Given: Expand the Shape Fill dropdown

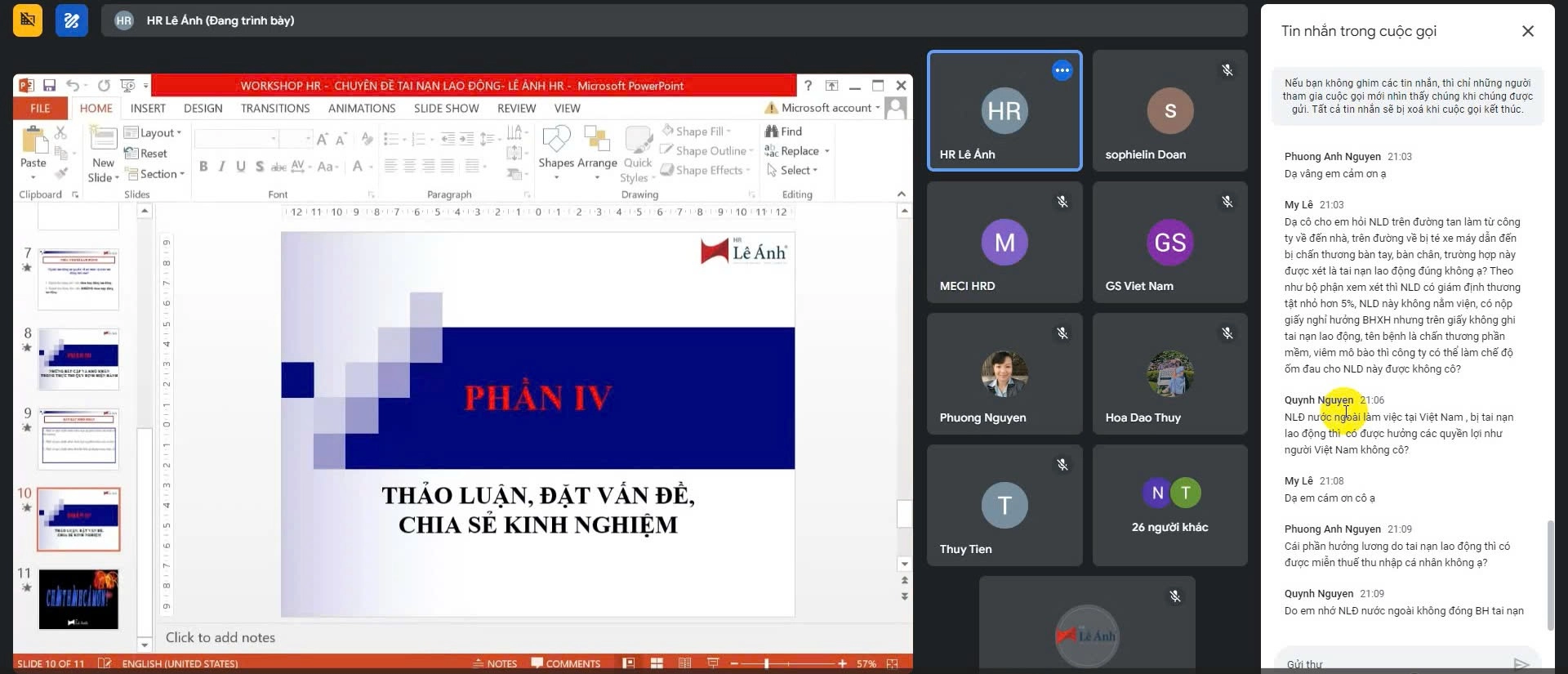Looking at the screenshot, I should coord(697,132).
